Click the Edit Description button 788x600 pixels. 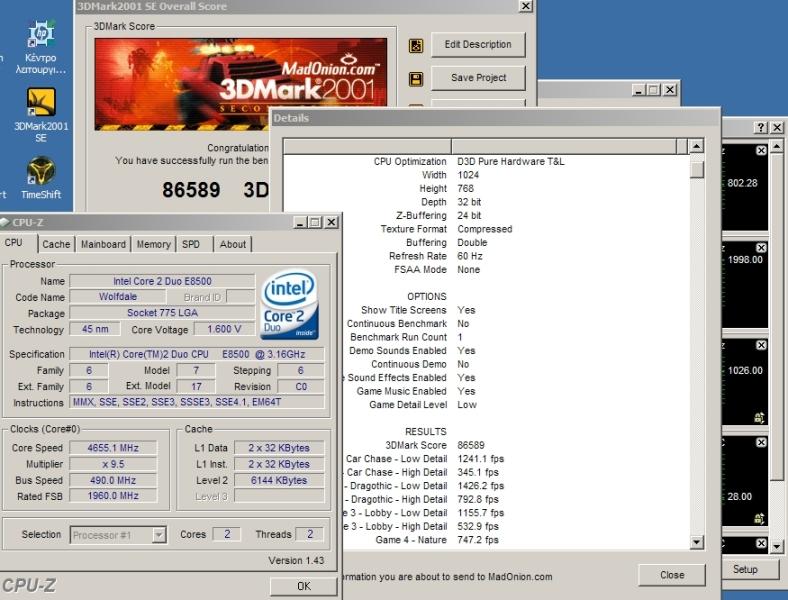478,45
